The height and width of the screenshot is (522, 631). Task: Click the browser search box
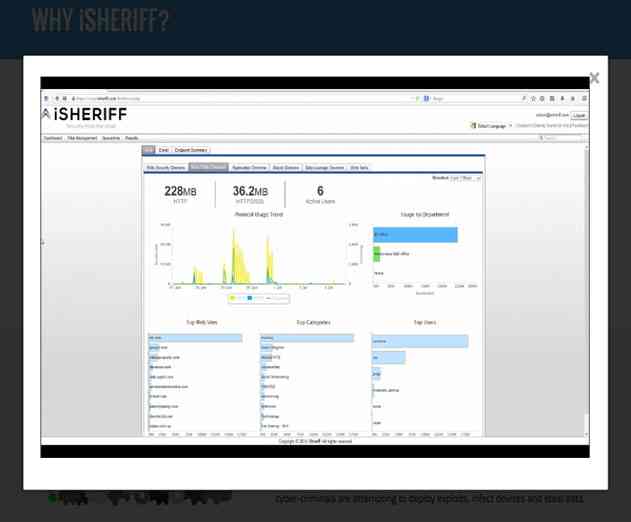pyautogui.click(x=473, y=98)
